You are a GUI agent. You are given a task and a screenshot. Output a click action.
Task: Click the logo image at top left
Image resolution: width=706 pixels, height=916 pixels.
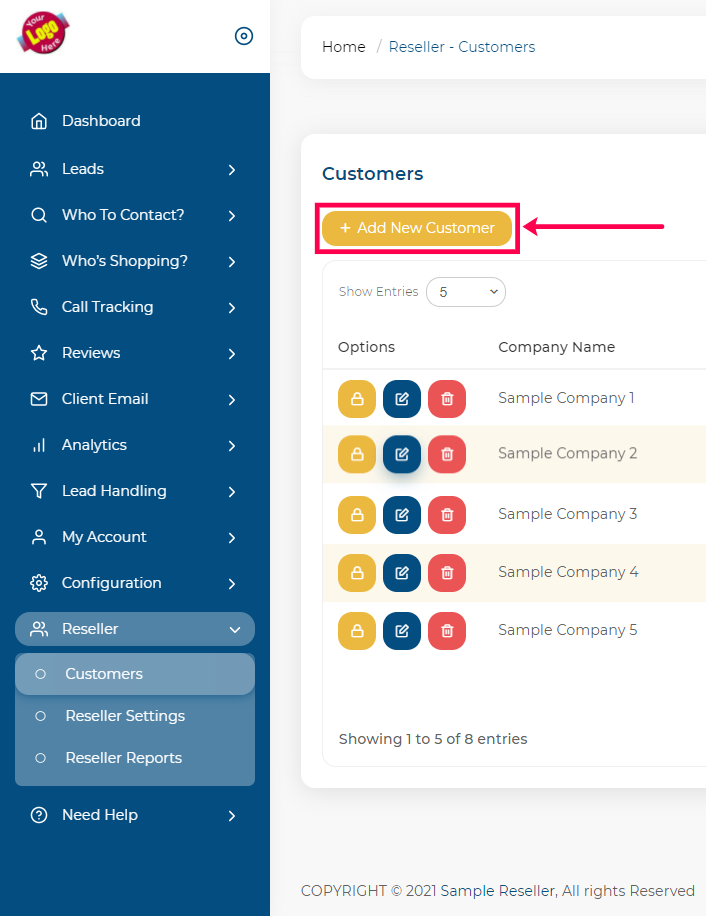coord(43,33)
